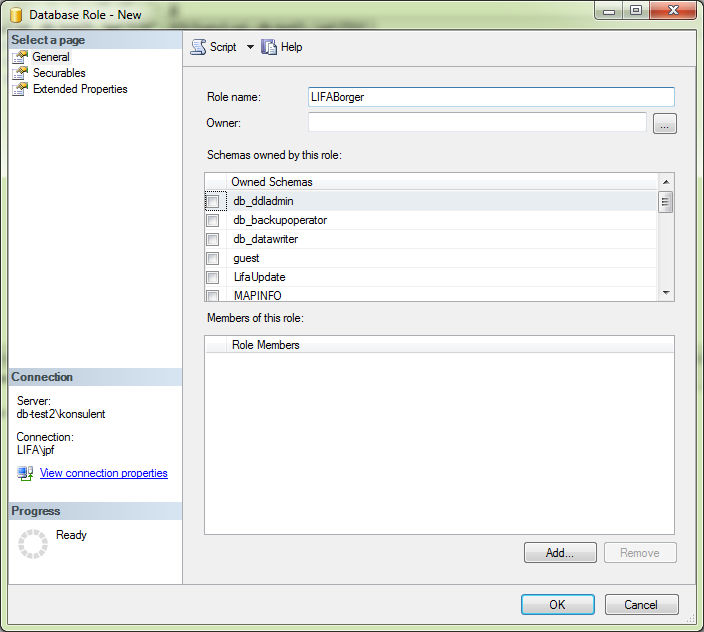This screenshot has height=632, width=704.
Task: Click the connection properties icon
Action: coord(25,473)
